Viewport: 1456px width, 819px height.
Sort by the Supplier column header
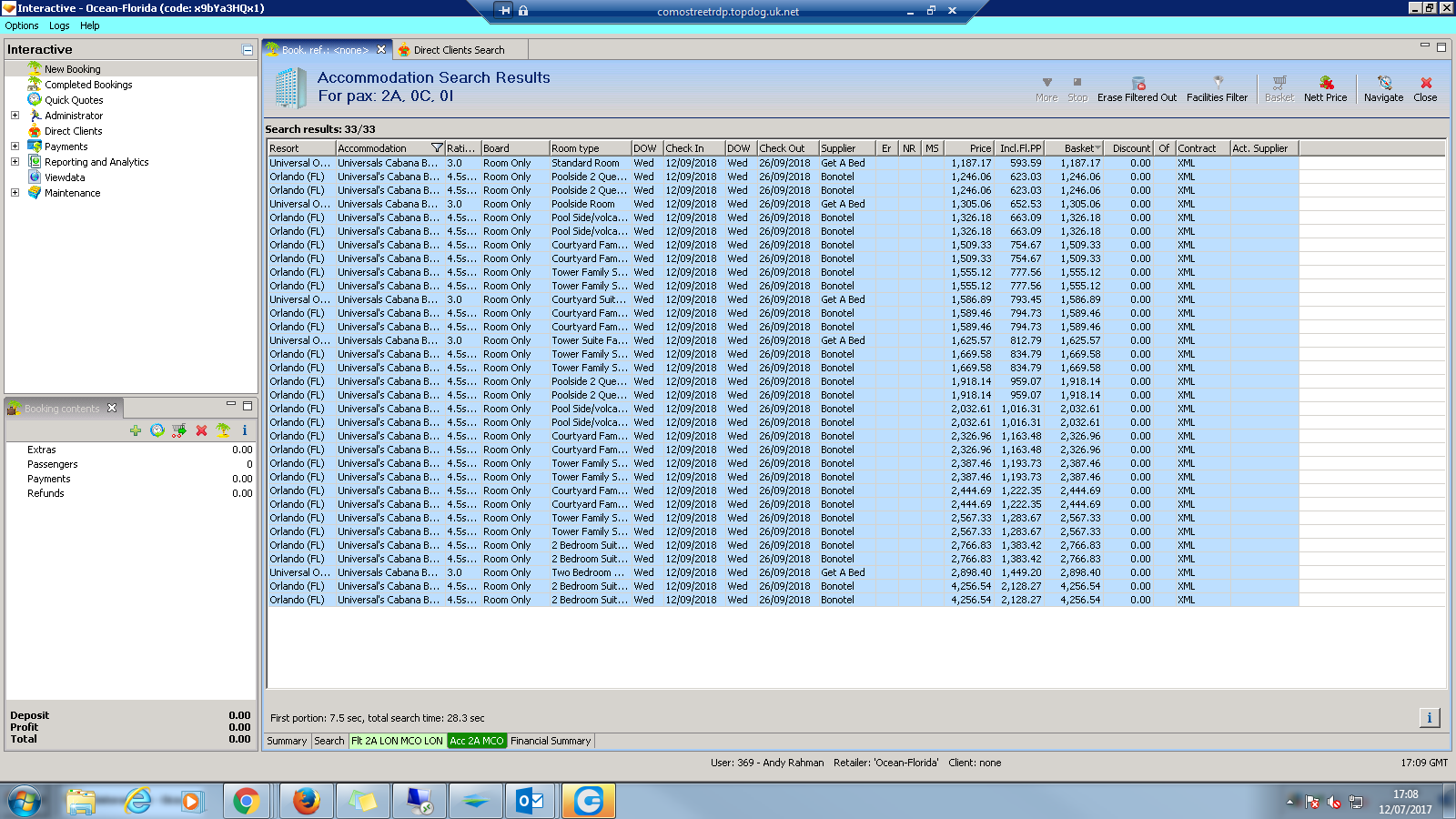coord(846,148)
